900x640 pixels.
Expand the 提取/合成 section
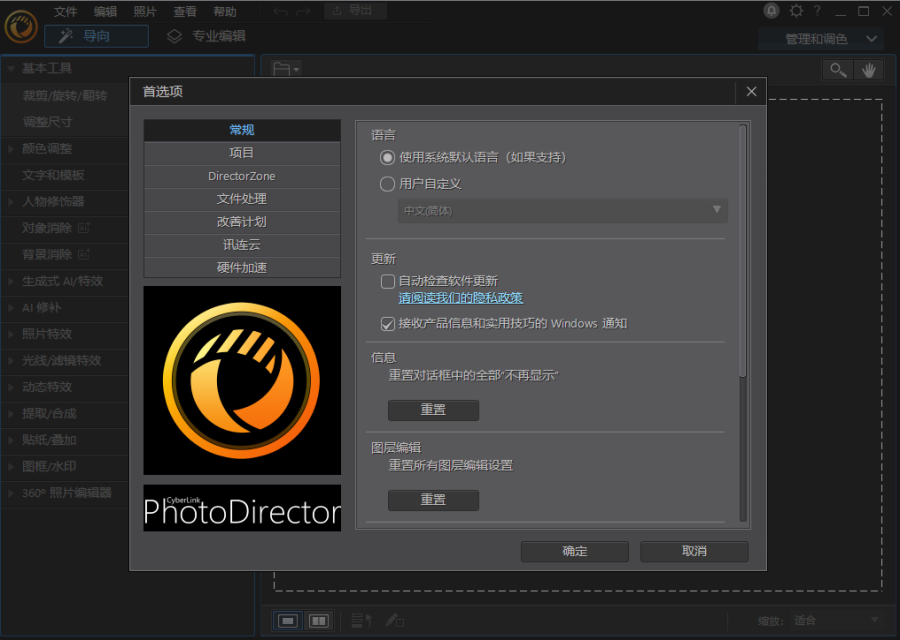point(11,413)
